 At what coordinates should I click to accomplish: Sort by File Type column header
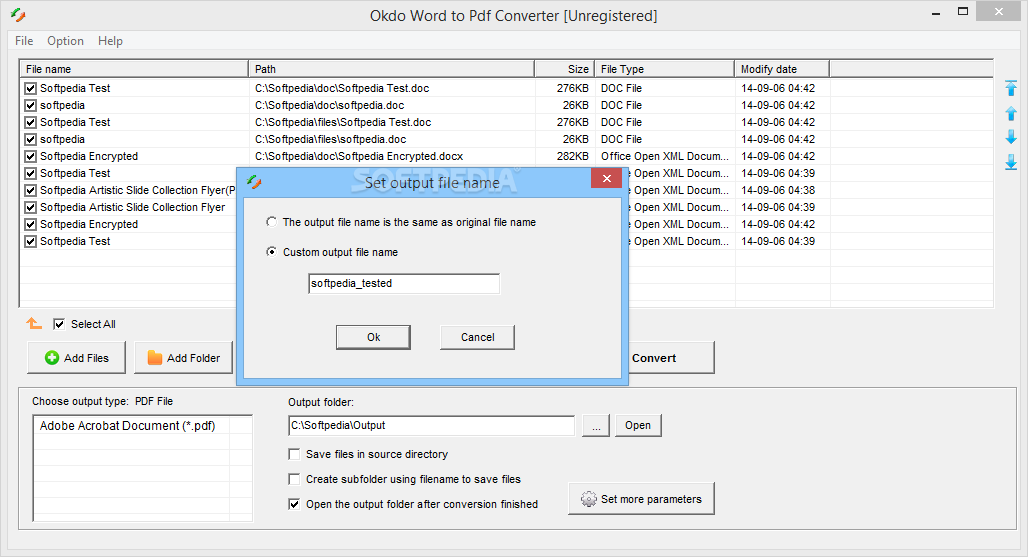pos(664,69)
